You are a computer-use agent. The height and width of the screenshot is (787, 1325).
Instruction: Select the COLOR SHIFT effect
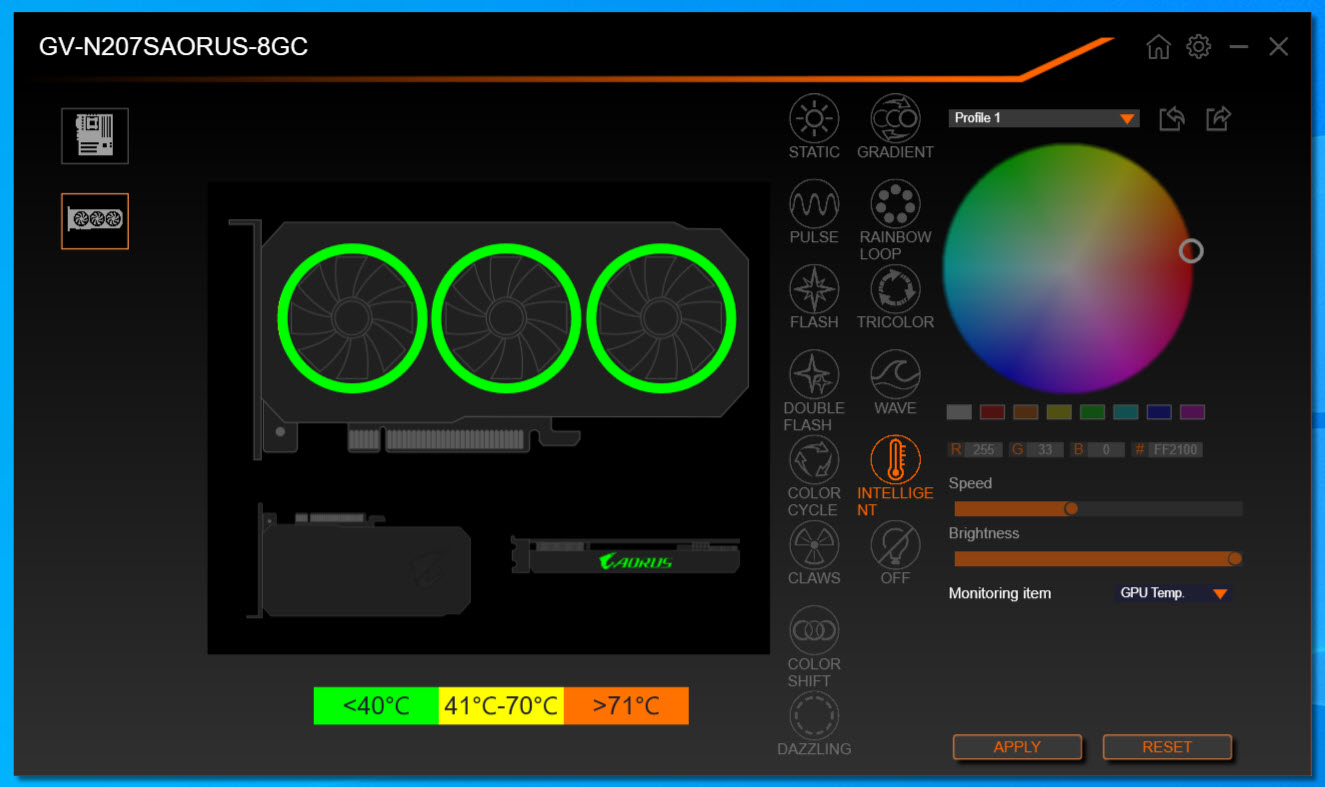[x=814, y=647]
